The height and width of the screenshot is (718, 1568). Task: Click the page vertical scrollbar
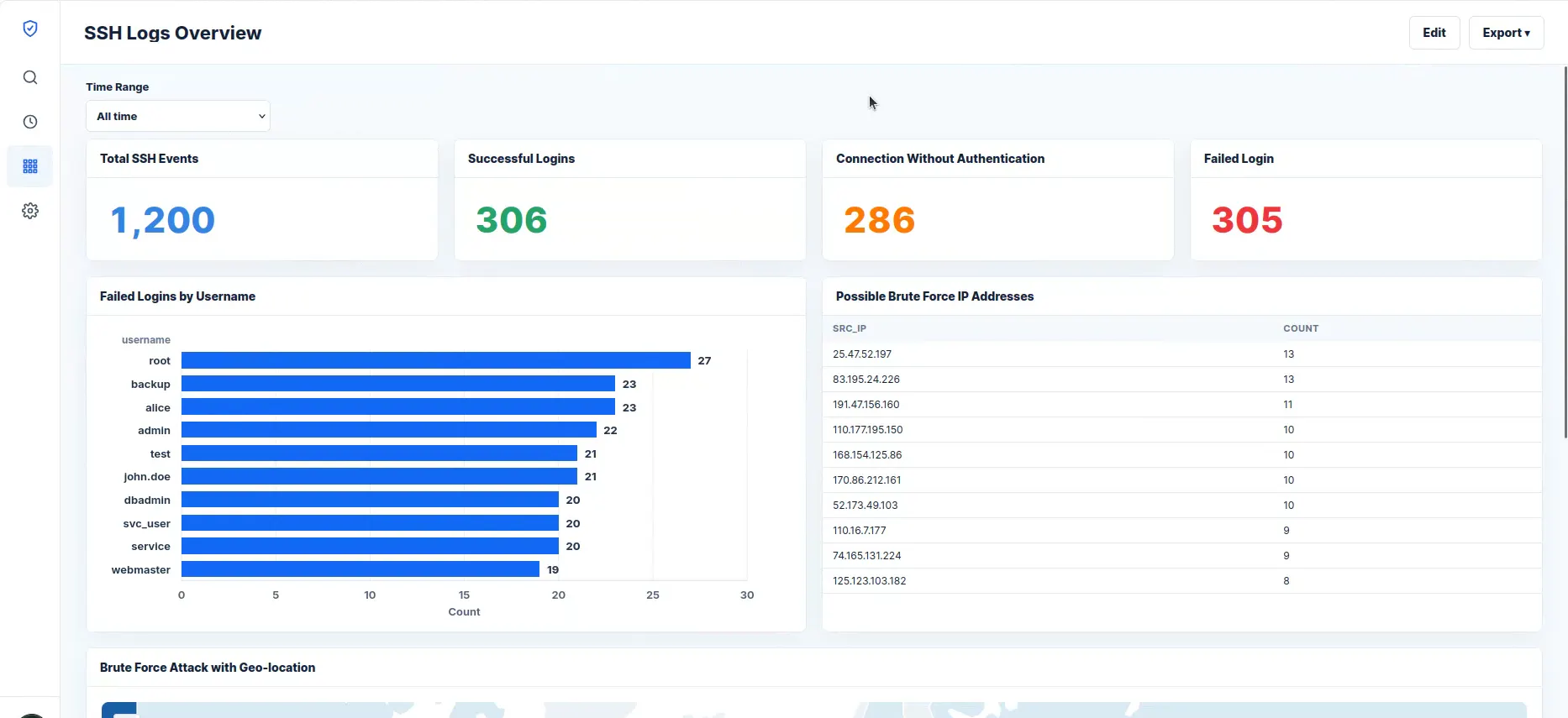coord(1565,252)
